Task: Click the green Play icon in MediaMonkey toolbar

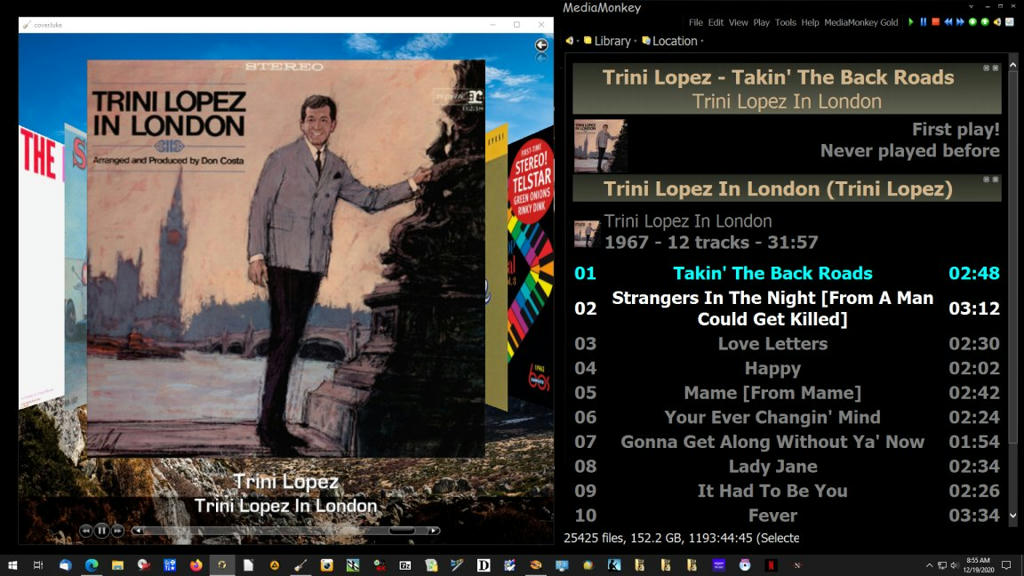Action: (x=911, y=22)
